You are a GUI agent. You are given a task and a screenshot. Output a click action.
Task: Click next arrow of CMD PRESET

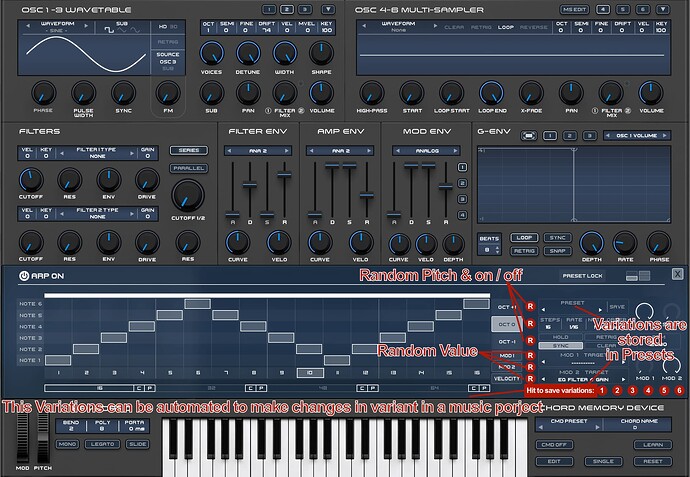click(597, 427)
